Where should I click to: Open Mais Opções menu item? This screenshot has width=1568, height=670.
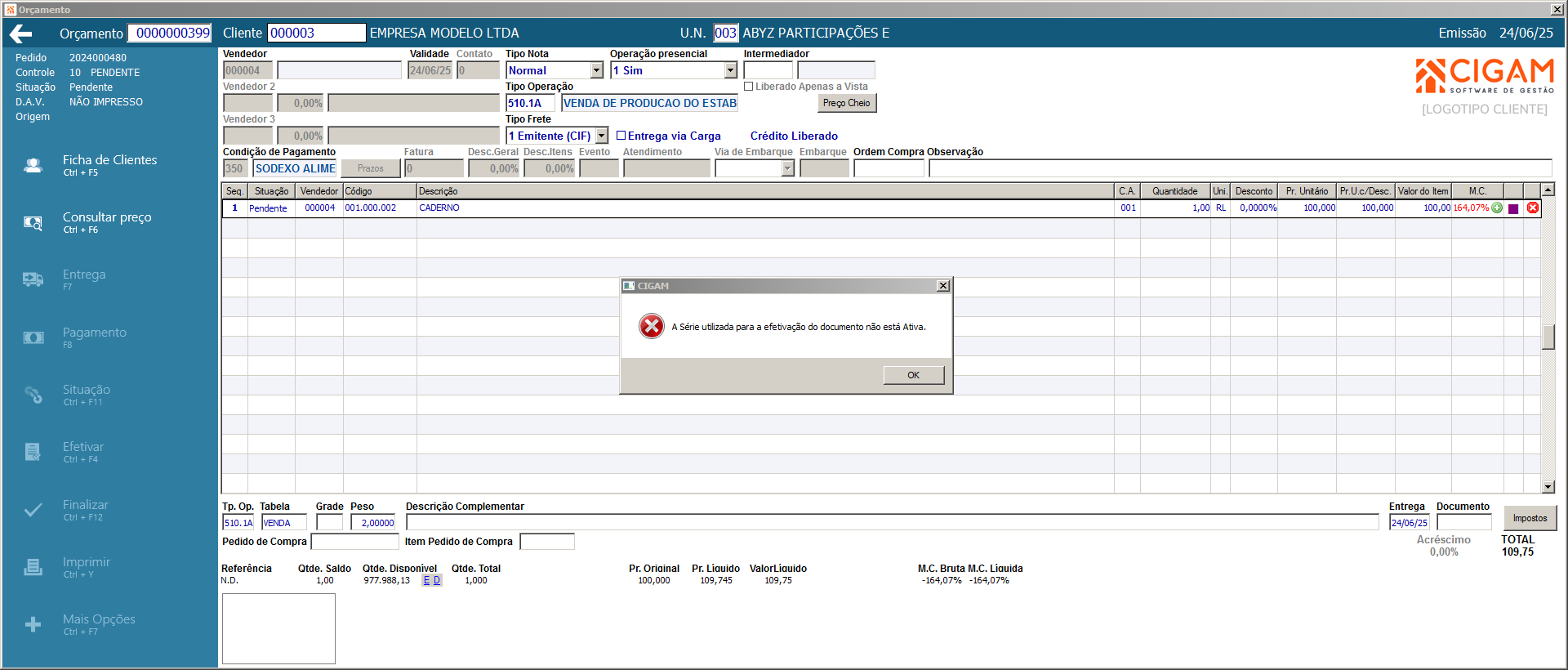pyautogui.click(x=99, y=624)
